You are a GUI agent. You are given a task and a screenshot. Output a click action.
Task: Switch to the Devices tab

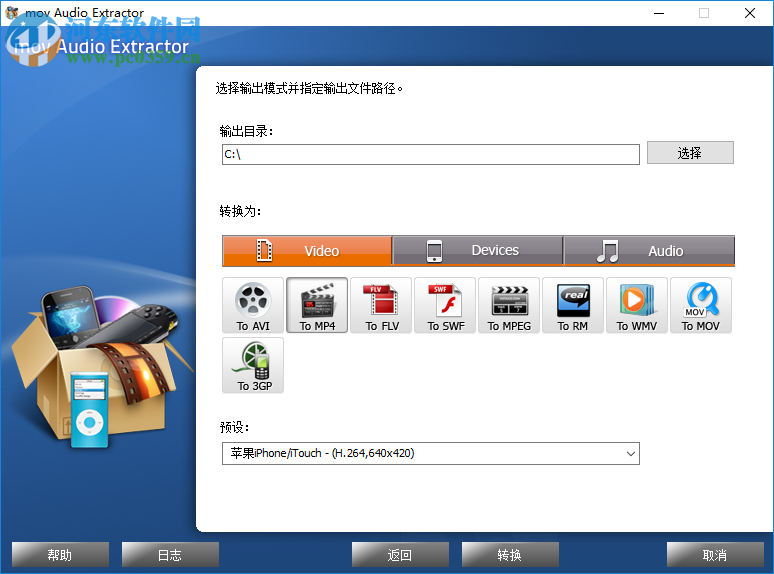click(478, 251)
